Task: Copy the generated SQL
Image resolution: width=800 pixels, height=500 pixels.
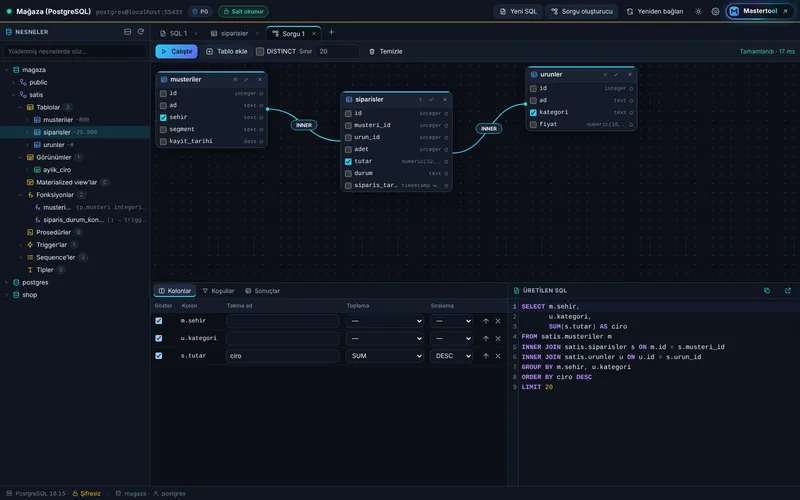Action: 767,290
